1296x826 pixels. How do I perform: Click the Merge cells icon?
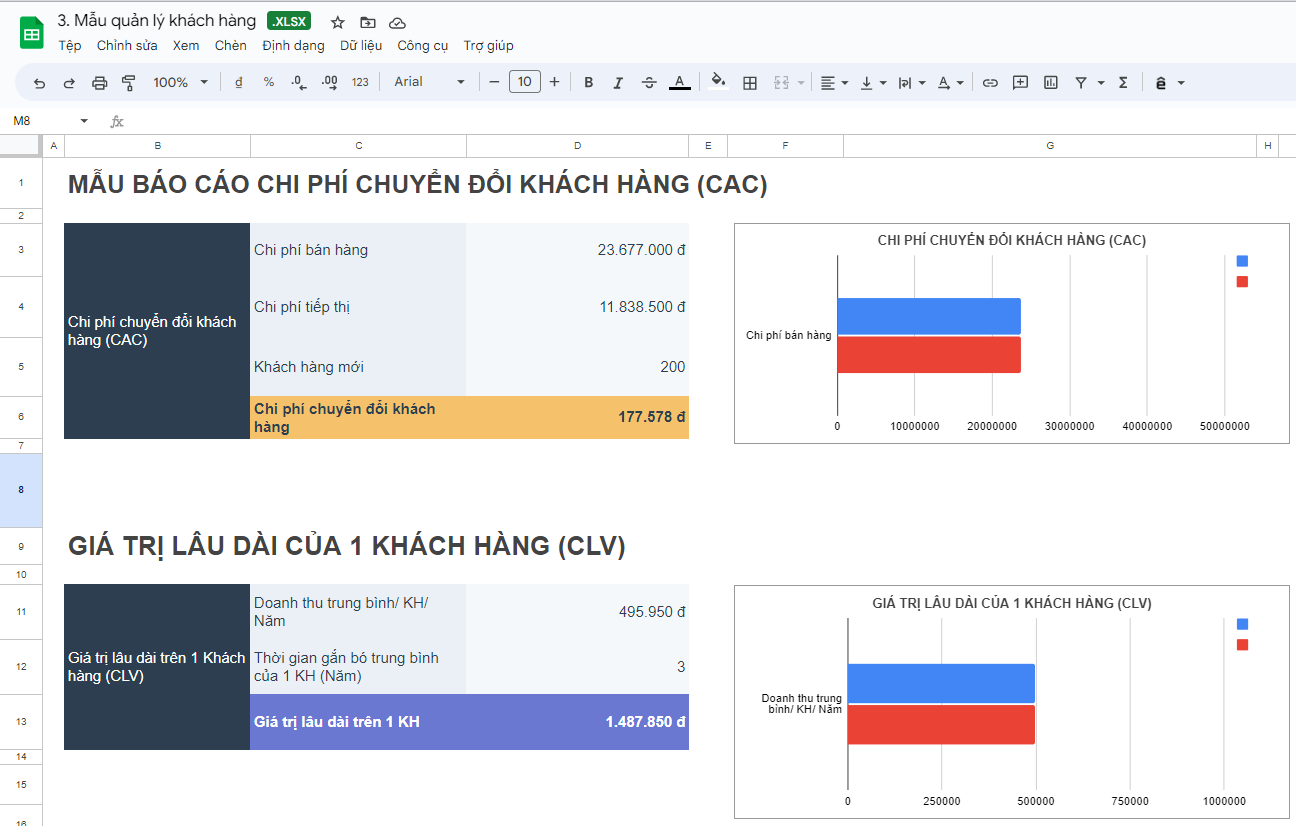[782, 82]
